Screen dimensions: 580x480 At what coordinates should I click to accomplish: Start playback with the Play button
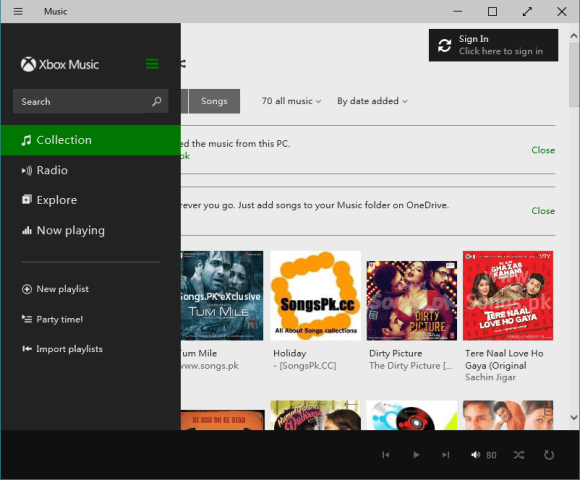pyautogui.click(x=416, y=455)
